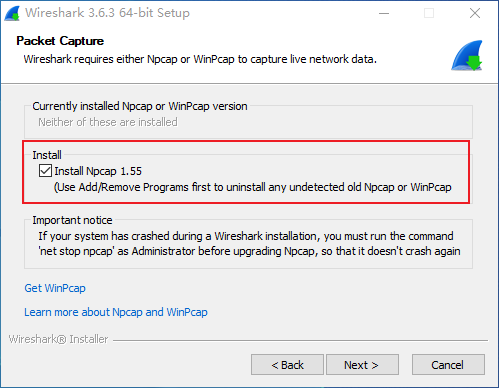
Task: Open Learn more about Npcap and WinPcap
Action: 116,312
